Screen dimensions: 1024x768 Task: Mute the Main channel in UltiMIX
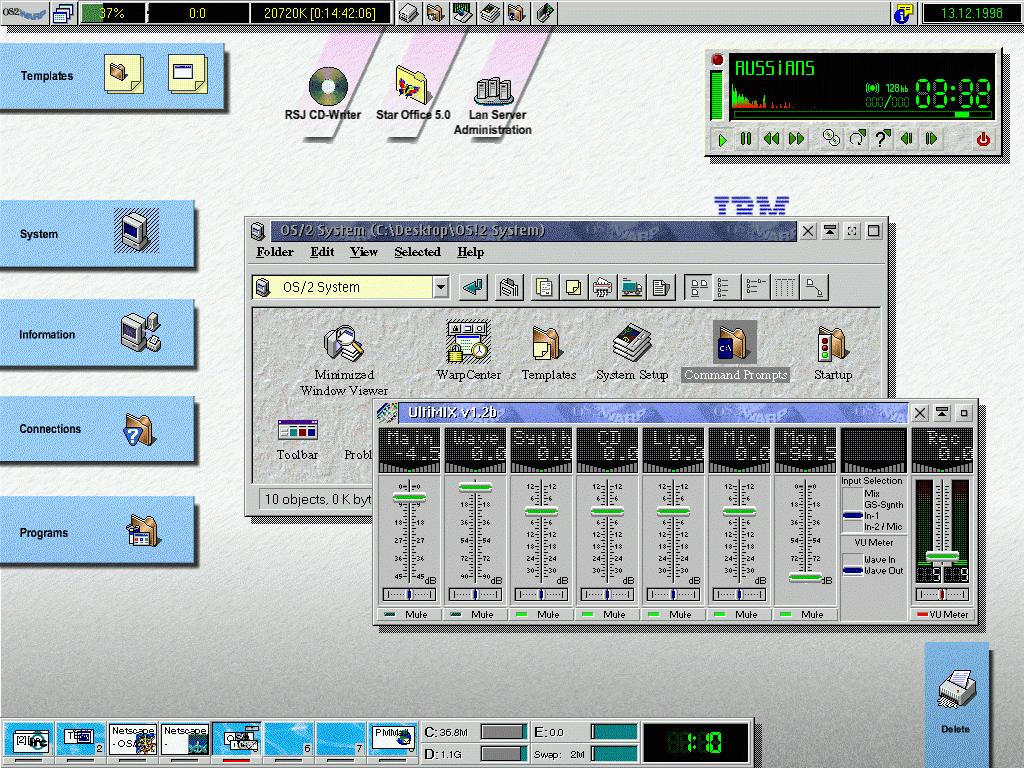click(409, 614)
